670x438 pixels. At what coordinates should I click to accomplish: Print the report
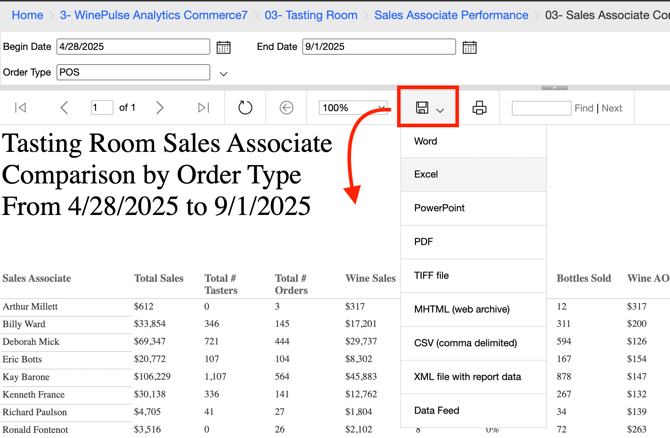point(479,108)
